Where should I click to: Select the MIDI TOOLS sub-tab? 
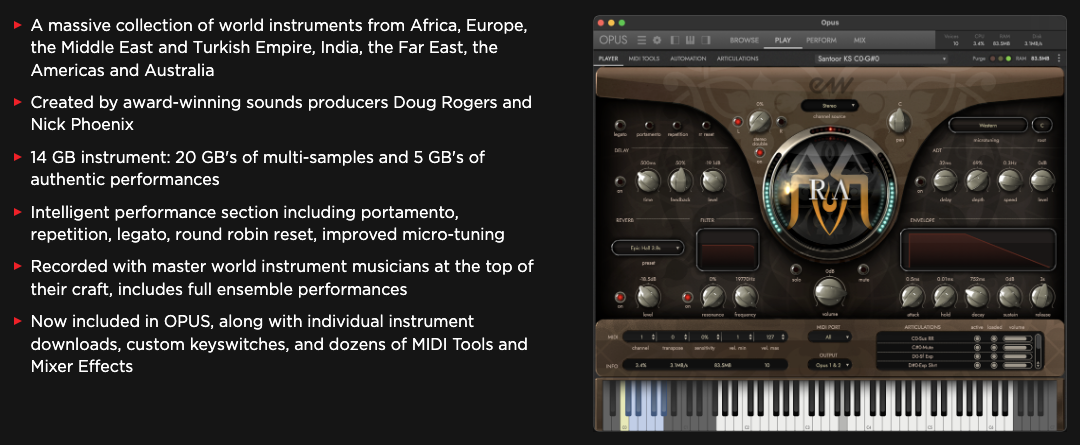coord(644,59)
